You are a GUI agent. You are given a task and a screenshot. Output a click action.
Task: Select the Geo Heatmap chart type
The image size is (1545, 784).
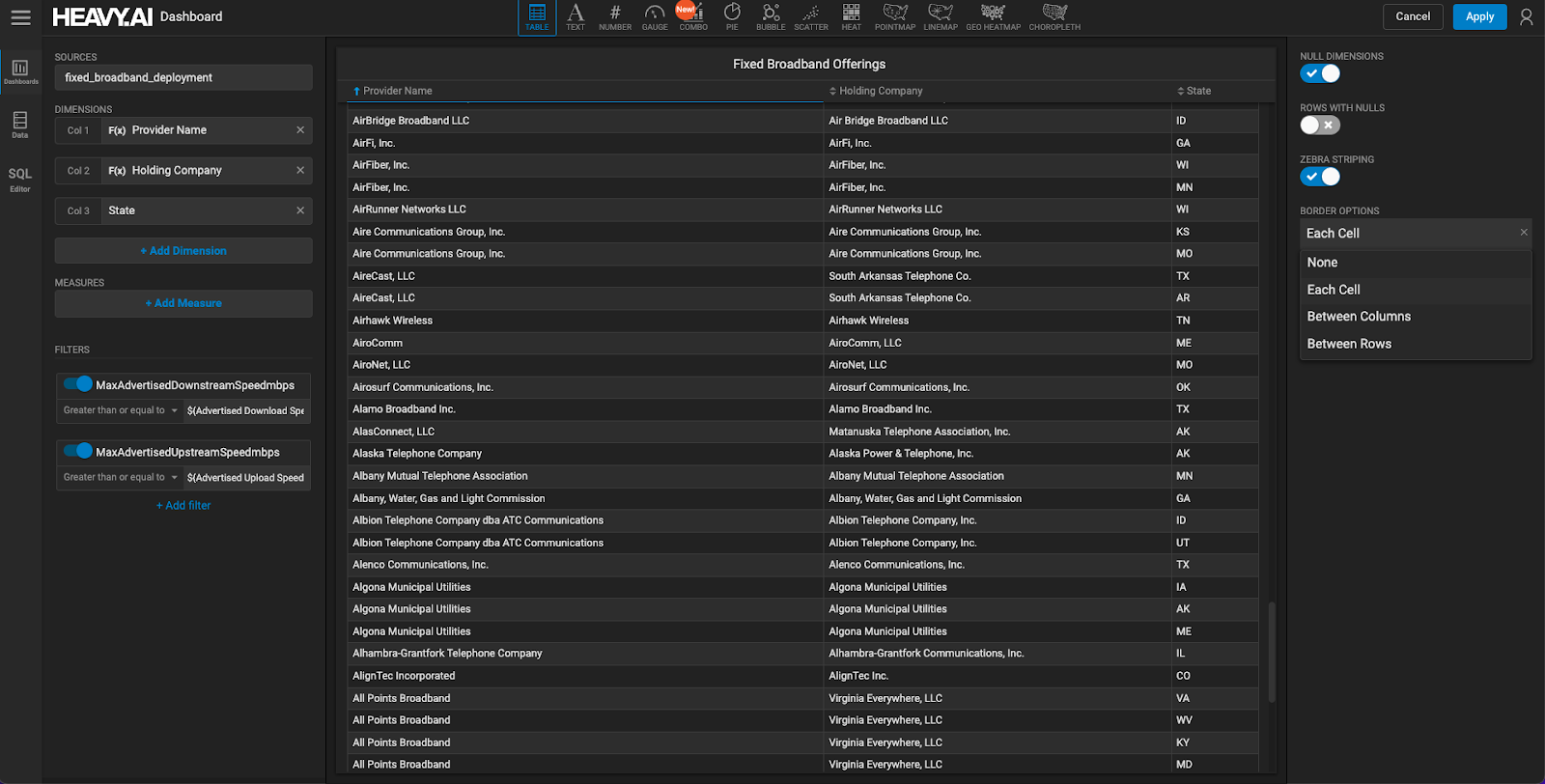coord(993,16)
